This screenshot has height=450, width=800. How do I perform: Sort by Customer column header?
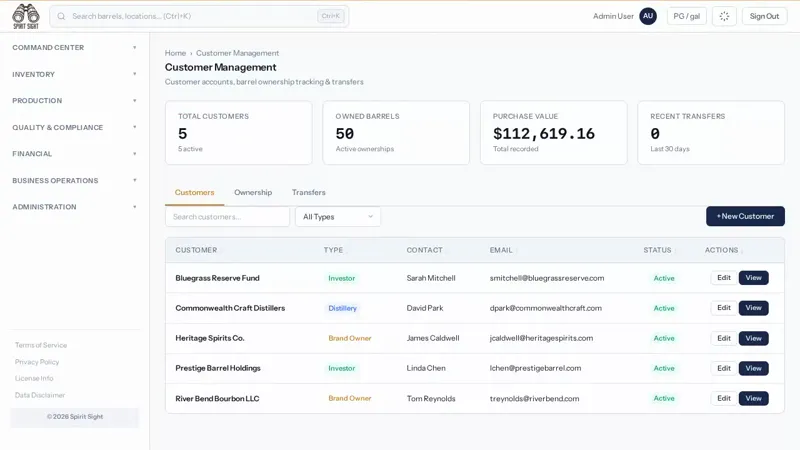point(196,250)
